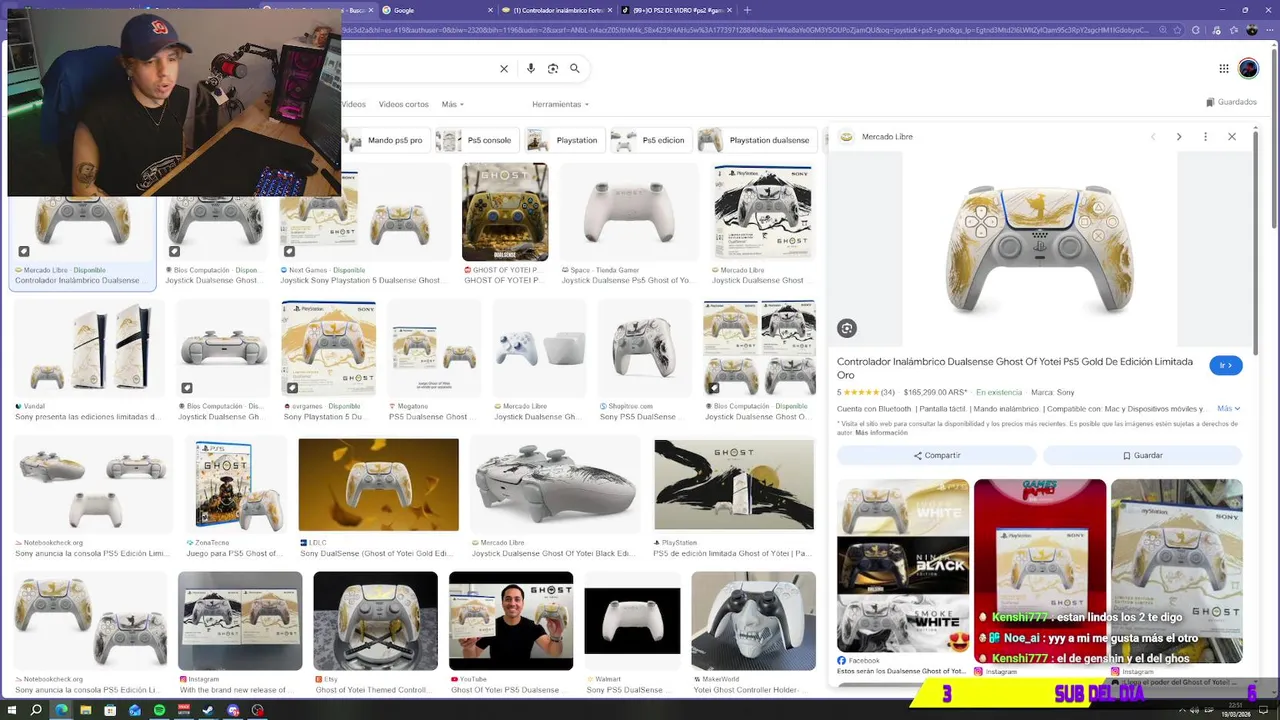Image resolution: width=1280 pixels, height=720 pixels.
Task: Open Facebook related image in preview panel
Action: [x=903, y=567]
